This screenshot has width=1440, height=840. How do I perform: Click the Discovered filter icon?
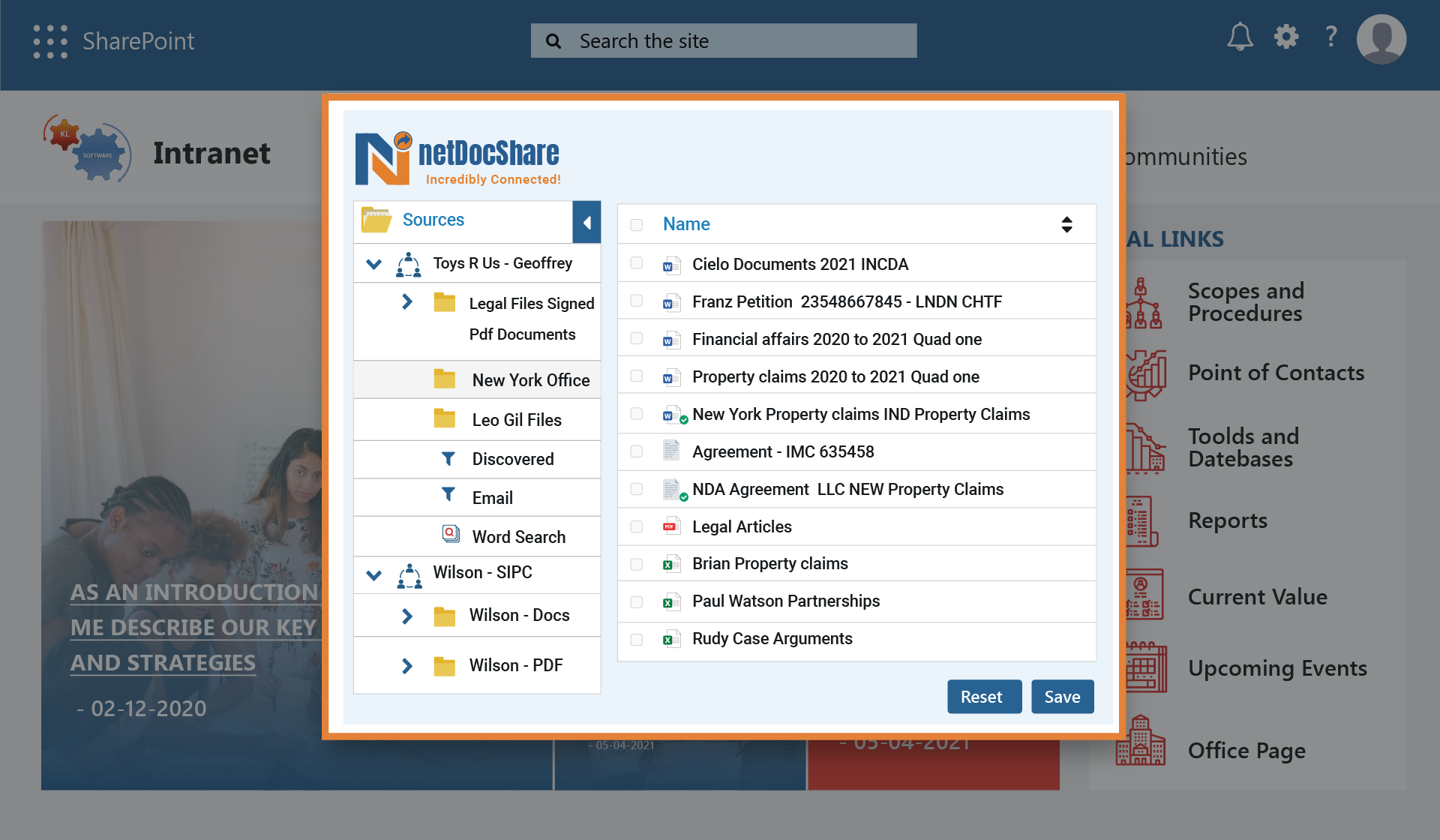pos(448,457)
